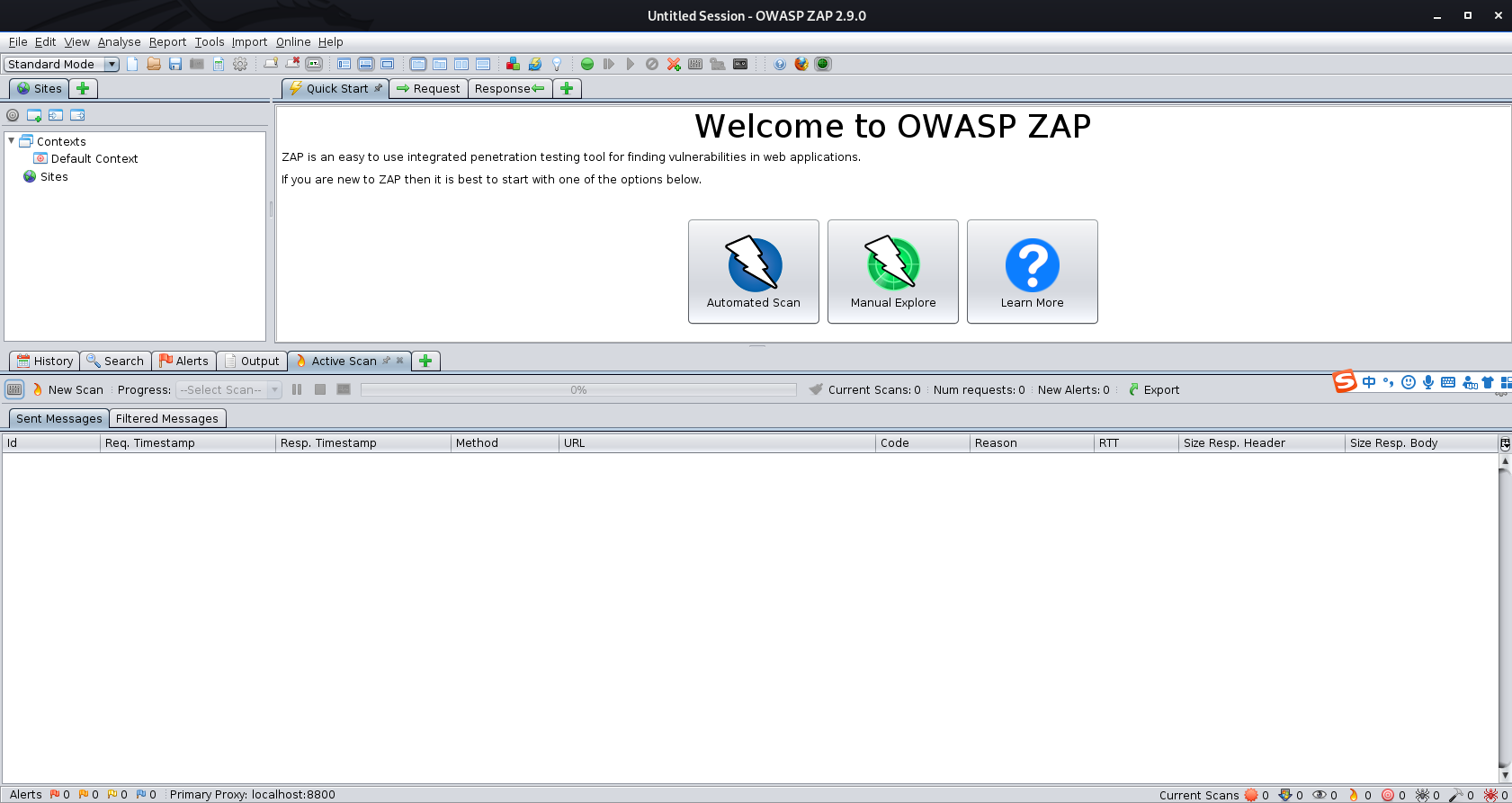The width and height of the screenshot is (1512, 803).
Task: Click the URL column header
Action: [x=717, y=443]
